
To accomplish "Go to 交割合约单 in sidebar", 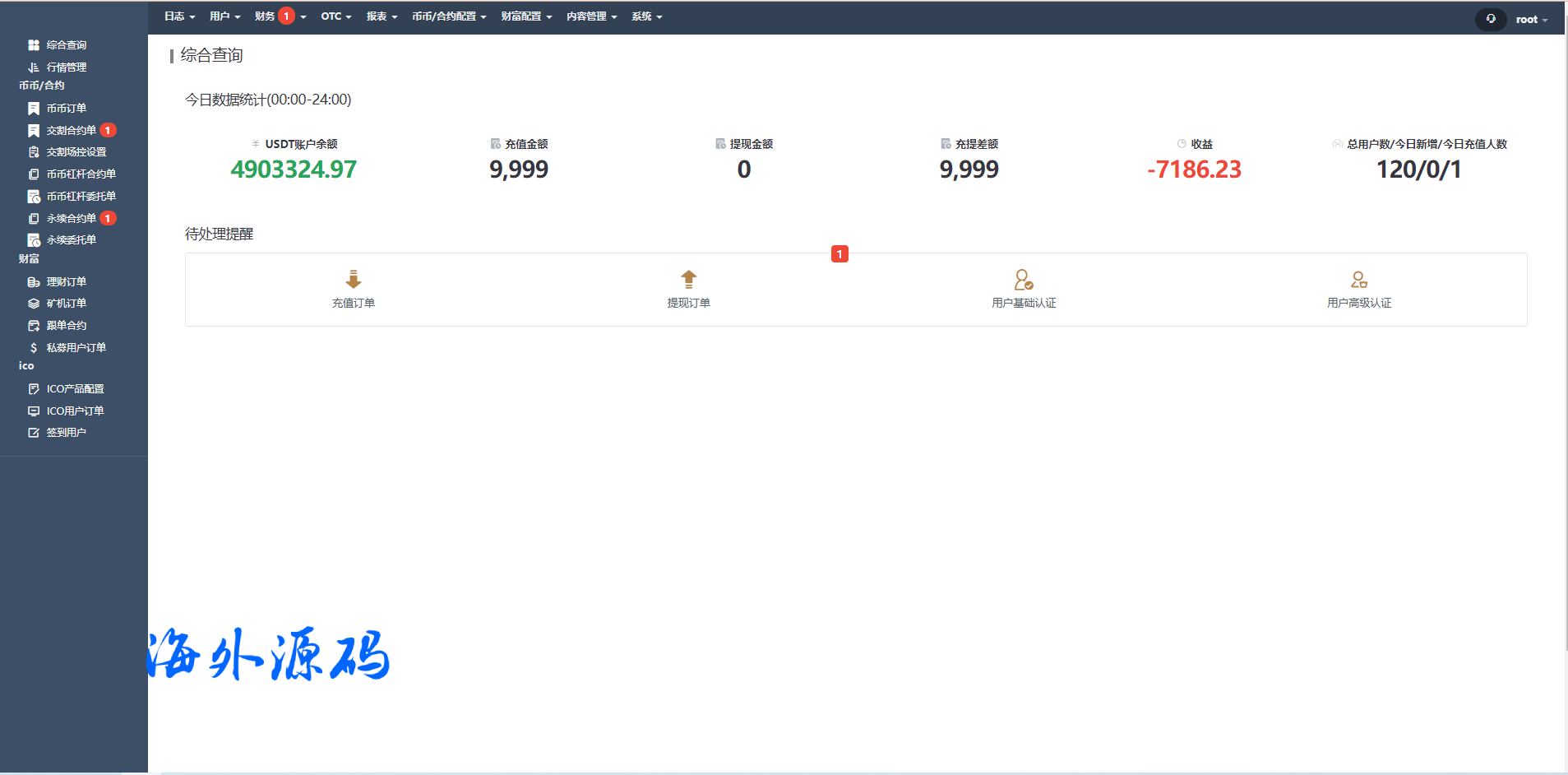I will 72,131.
